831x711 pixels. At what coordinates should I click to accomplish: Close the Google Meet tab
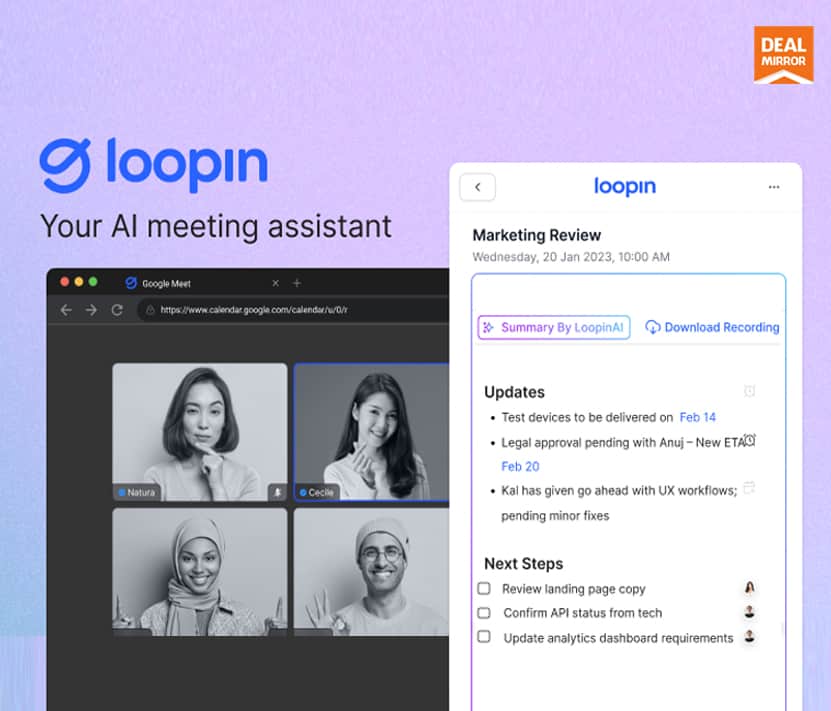click(x=276, y=283)
